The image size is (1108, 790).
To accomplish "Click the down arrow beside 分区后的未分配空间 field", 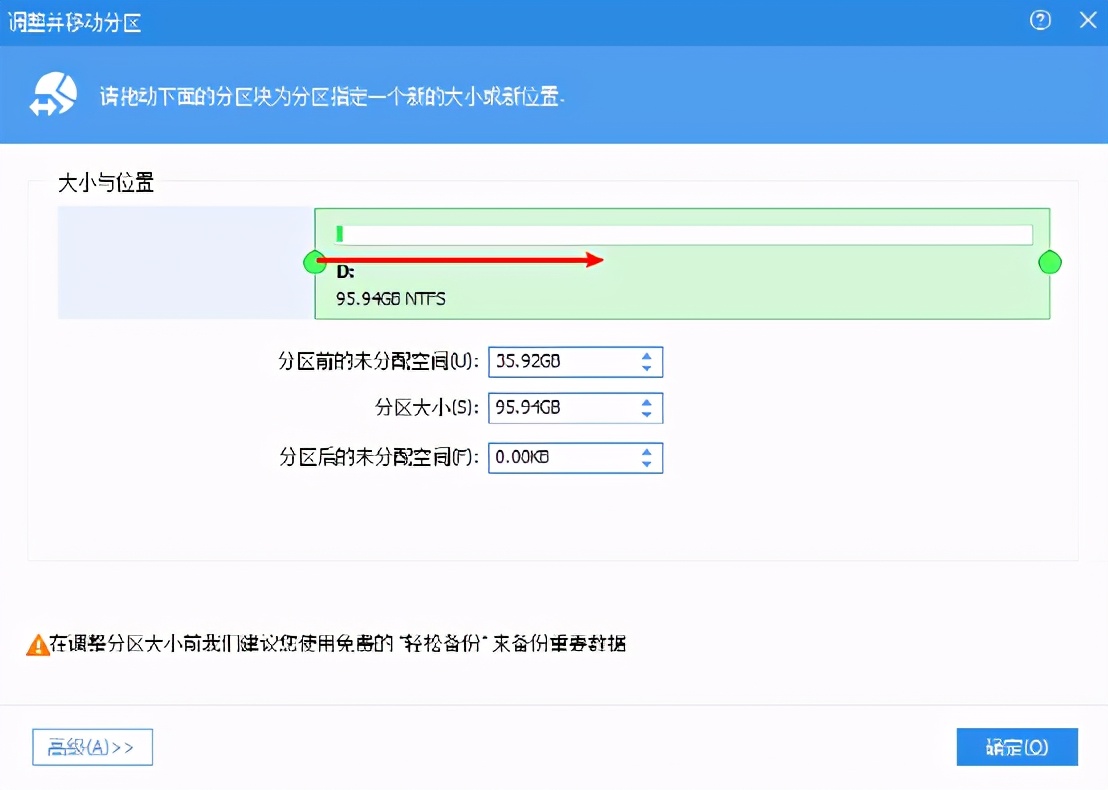I will click(x=647, y=464).
